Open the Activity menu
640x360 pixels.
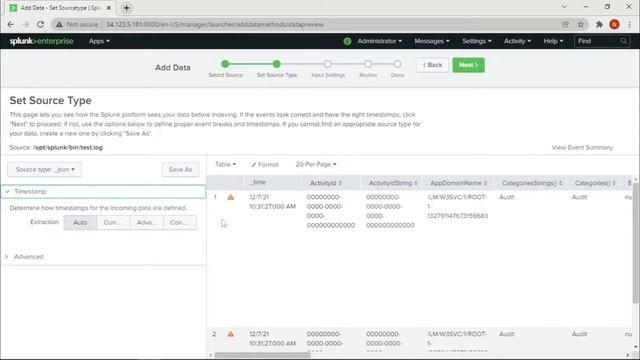click(517, 41)
